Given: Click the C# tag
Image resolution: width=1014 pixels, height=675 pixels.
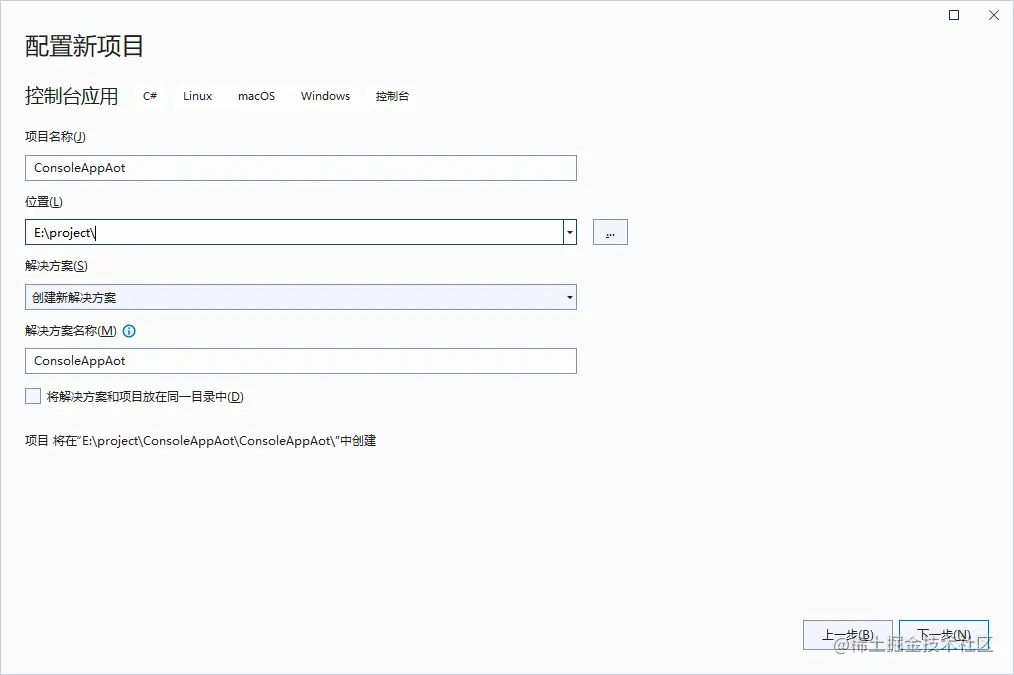Looking at the screenshot, I should [150, 96].
